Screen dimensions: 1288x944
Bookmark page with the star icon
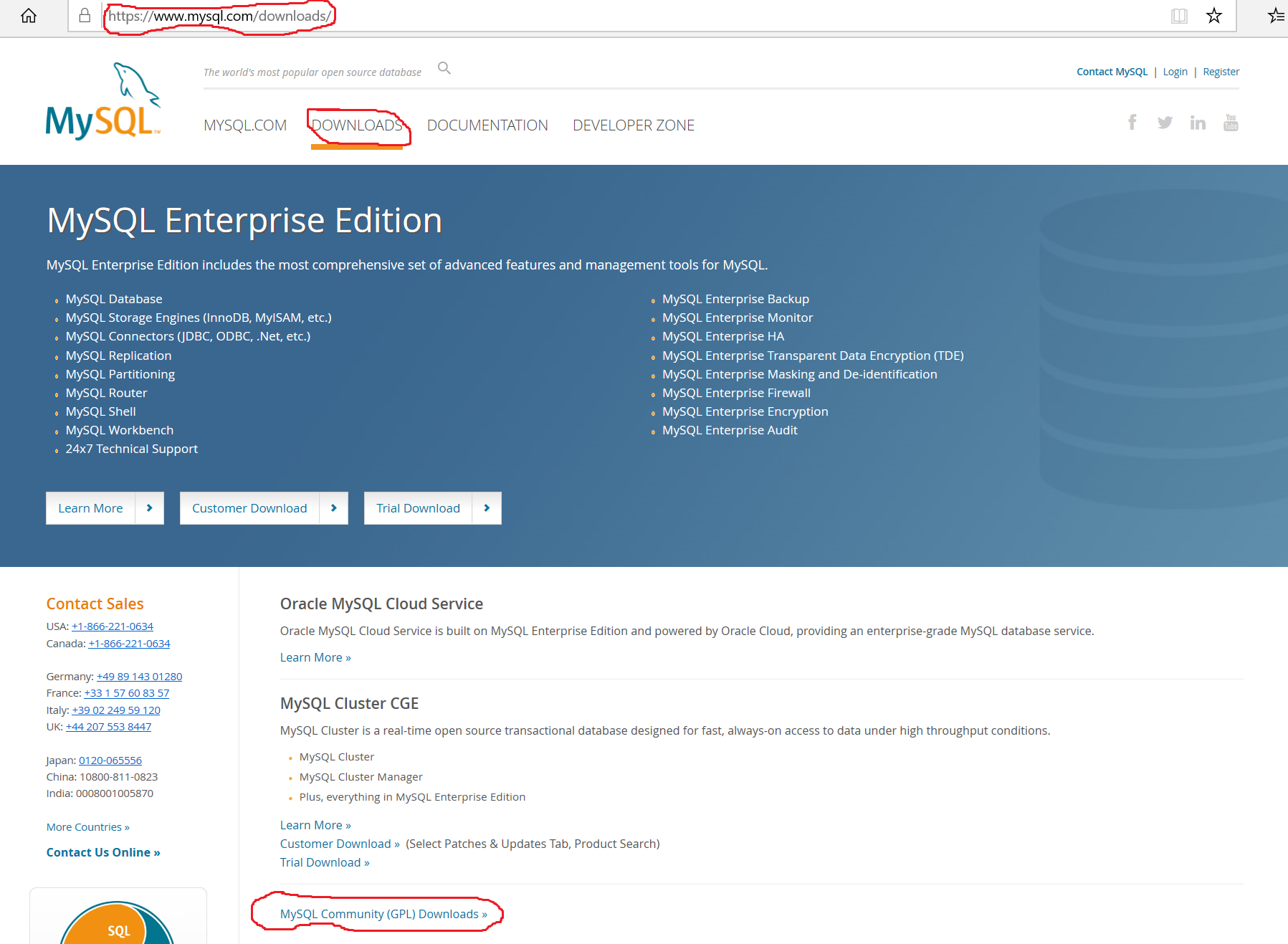1213,16
